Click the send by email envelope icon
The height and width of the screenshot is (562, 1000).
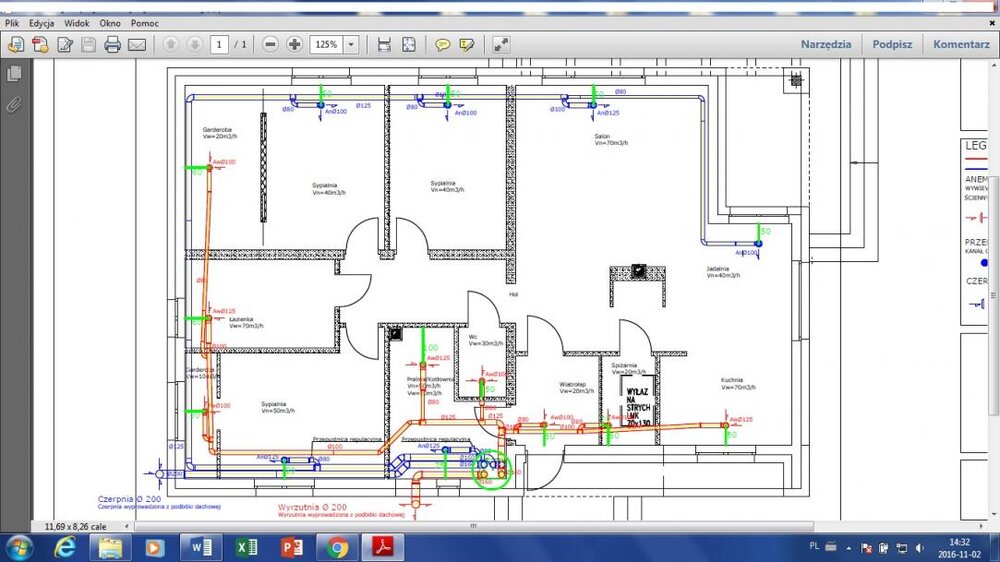(137, 45)
